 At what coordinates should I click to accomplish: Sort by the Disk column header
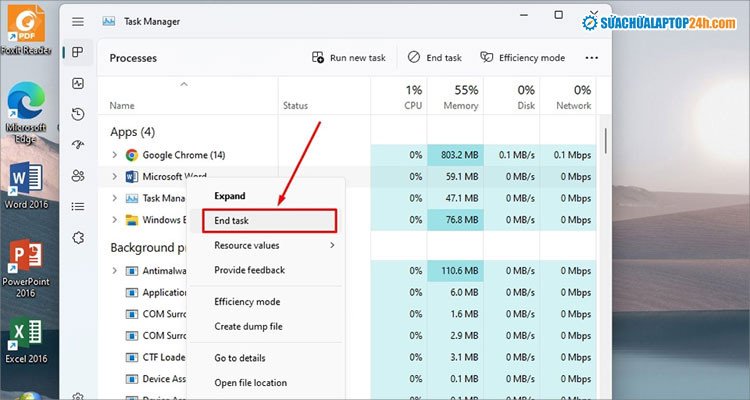pos(512,96)
